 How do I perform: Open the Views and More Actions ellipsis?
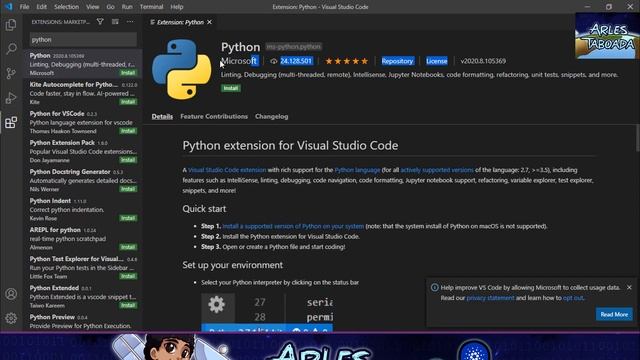click(130, 22)
